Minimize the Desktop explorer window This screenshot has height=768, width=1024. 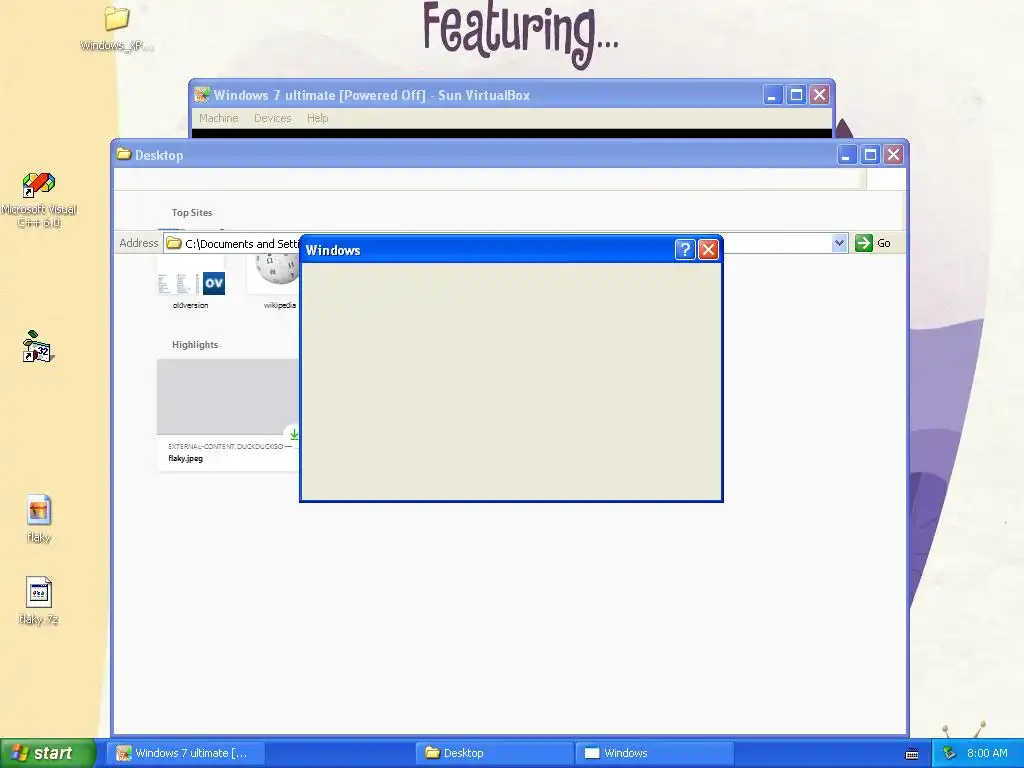(x=846, y=155)
